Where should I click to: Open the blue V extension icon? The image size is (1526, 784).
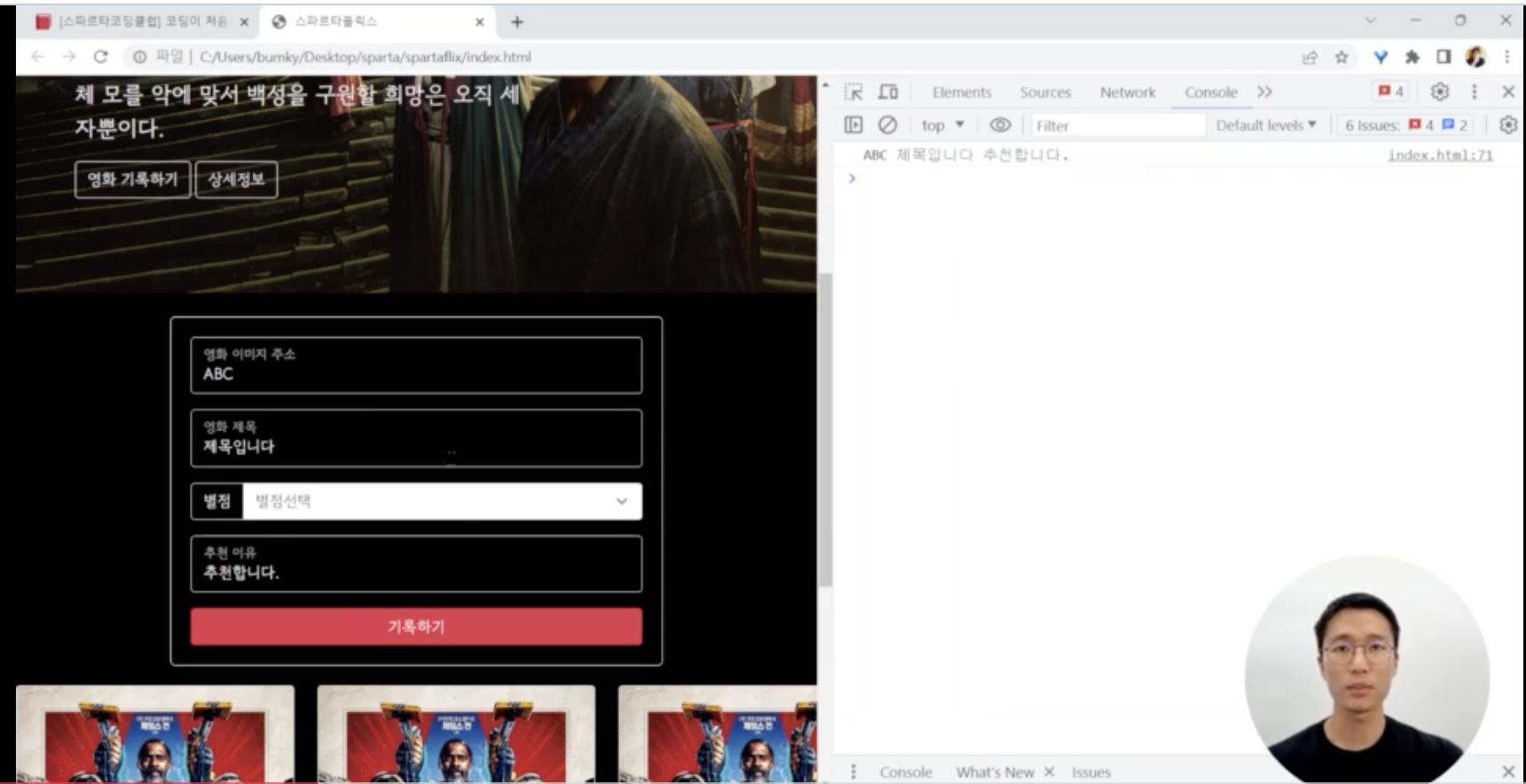click(1380, 57)
